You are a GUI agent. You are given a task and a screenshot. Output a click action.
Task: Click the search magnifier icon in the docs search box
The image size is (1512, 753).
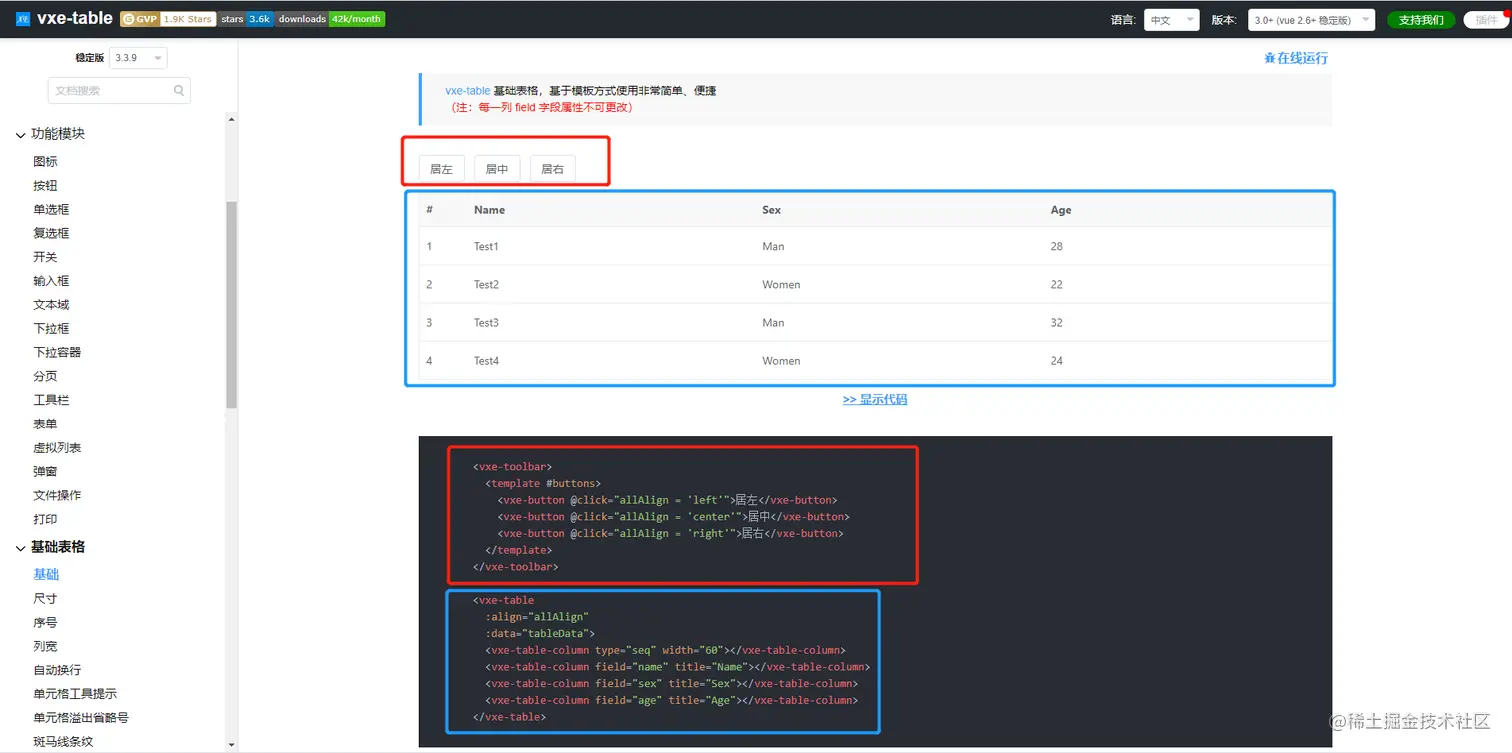pyautogui.click(x=179, y=90)
